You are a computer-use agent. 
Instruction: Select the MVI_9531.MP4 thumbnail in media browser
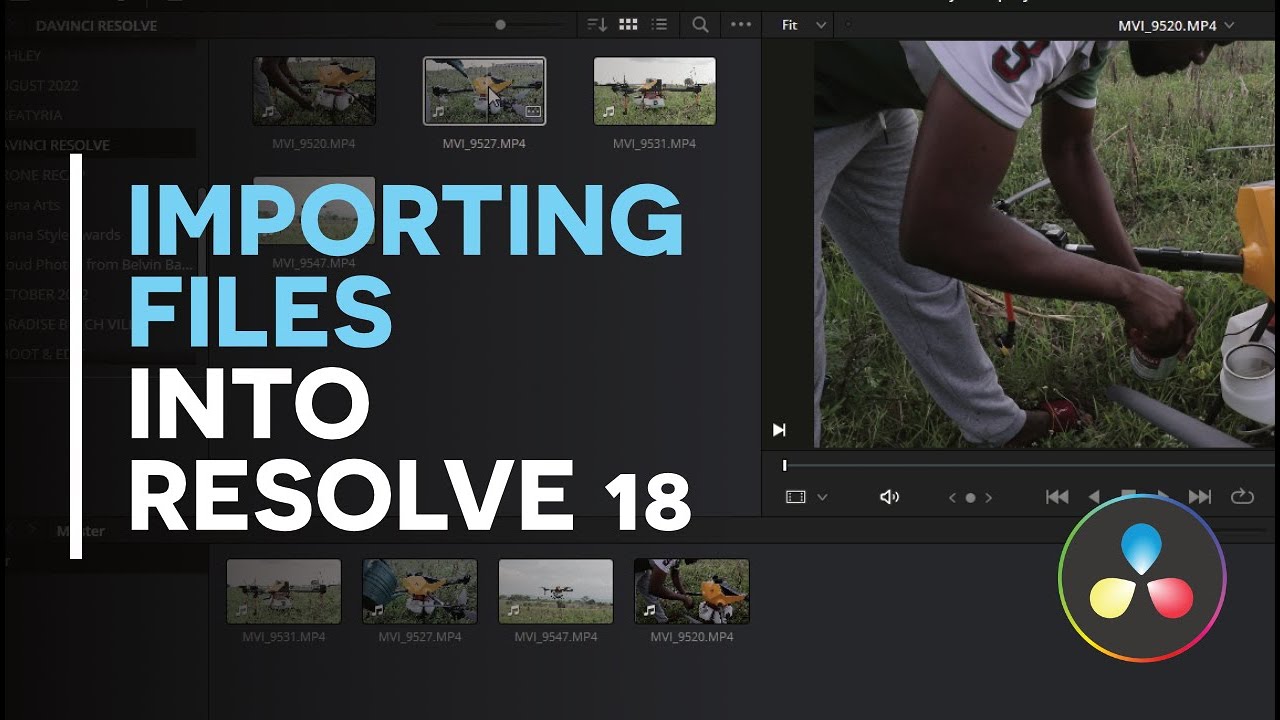point(654,91)
